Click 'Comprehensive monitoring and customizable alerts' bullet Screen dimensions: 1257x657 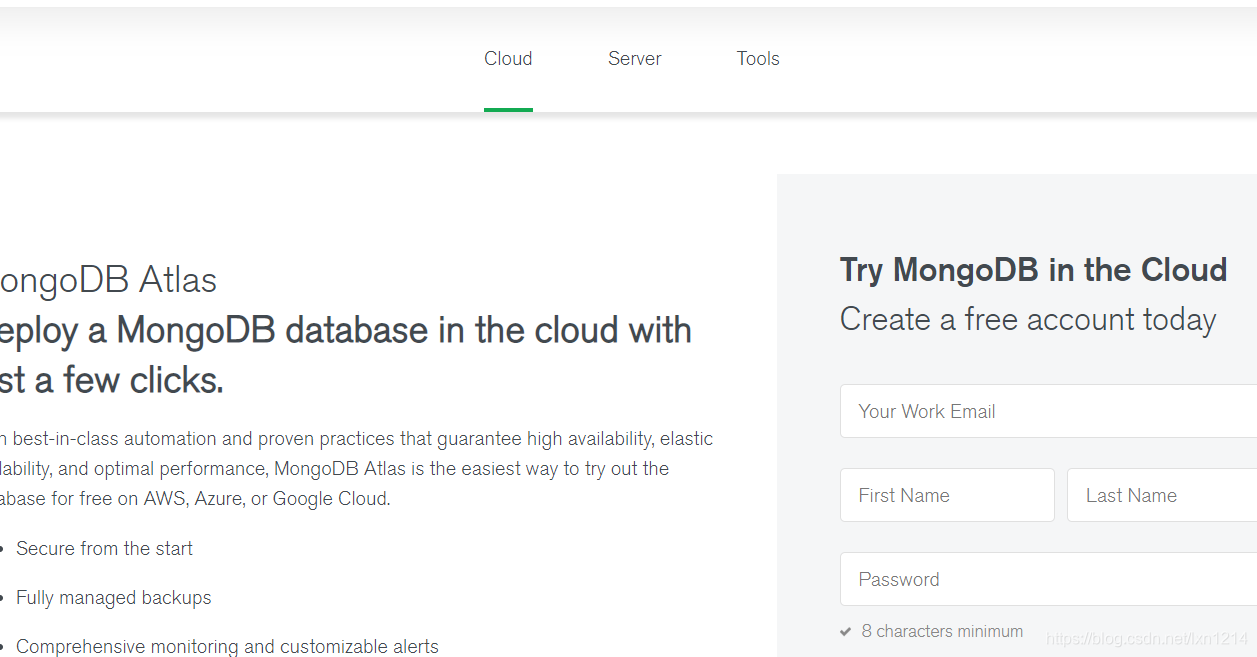227,646
